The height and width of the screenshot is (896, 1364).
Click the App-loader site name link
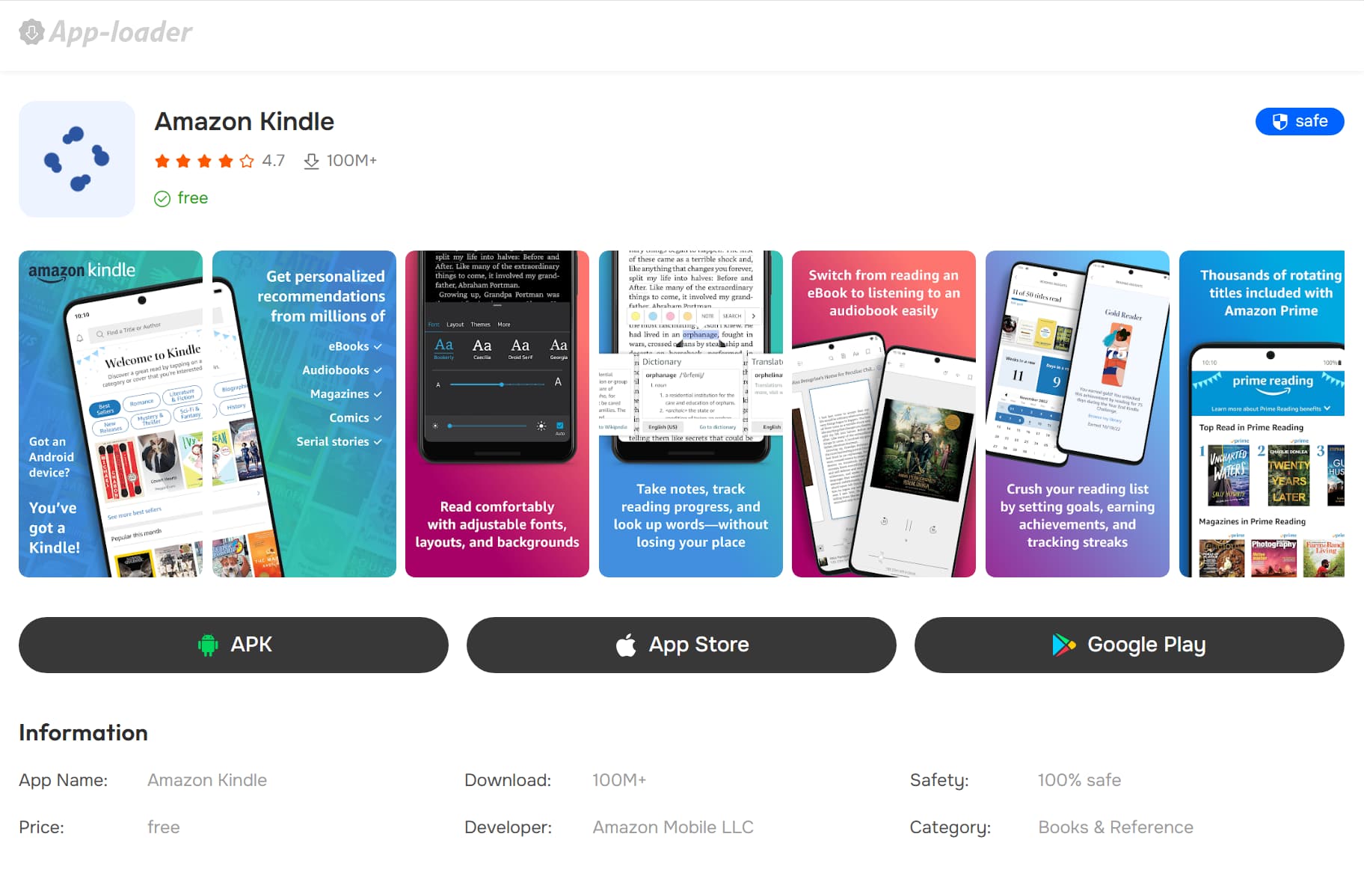click(x=120, y=32)
